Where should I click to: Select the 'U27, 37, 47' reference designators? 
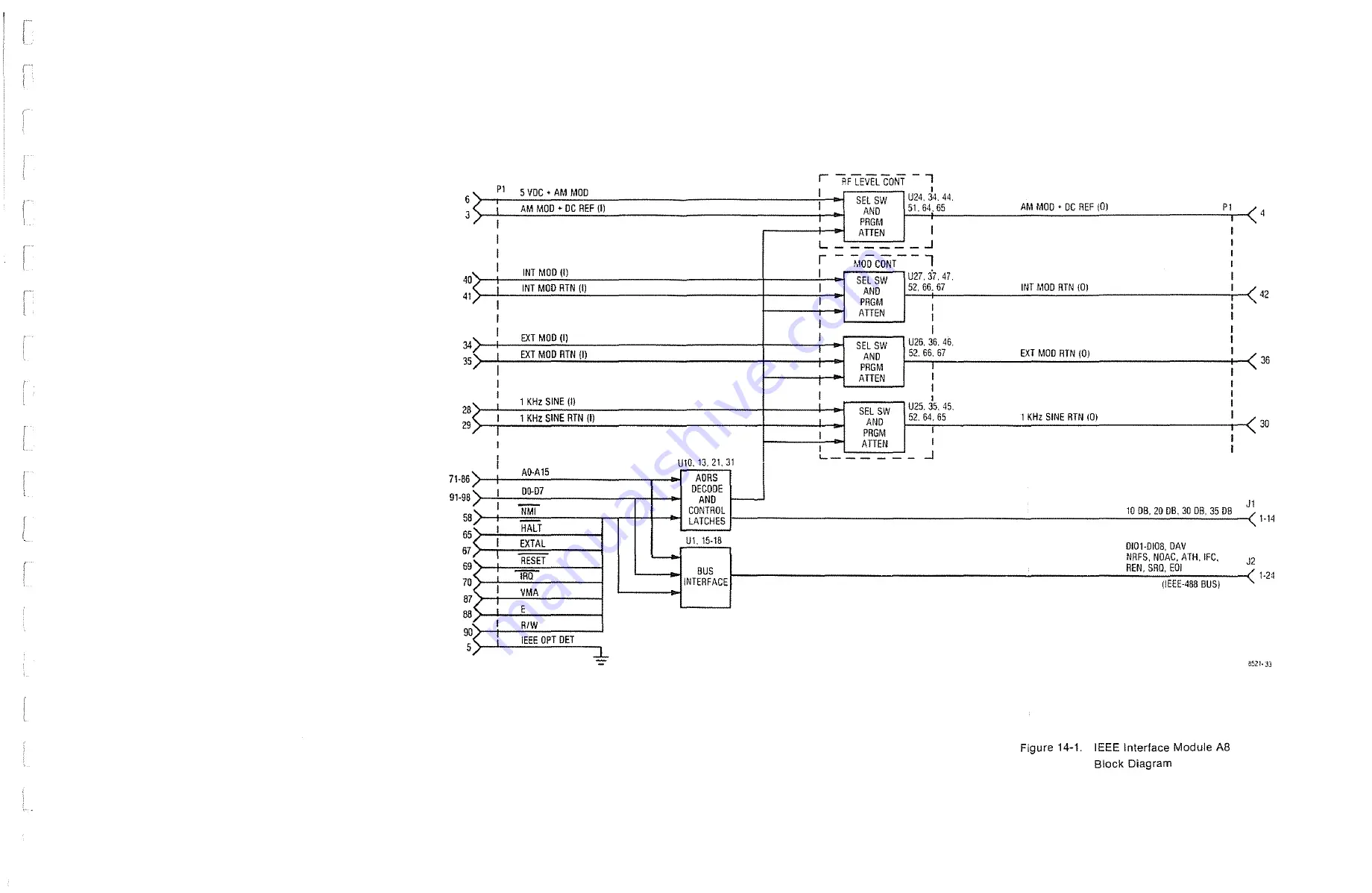tap(931, 277)
